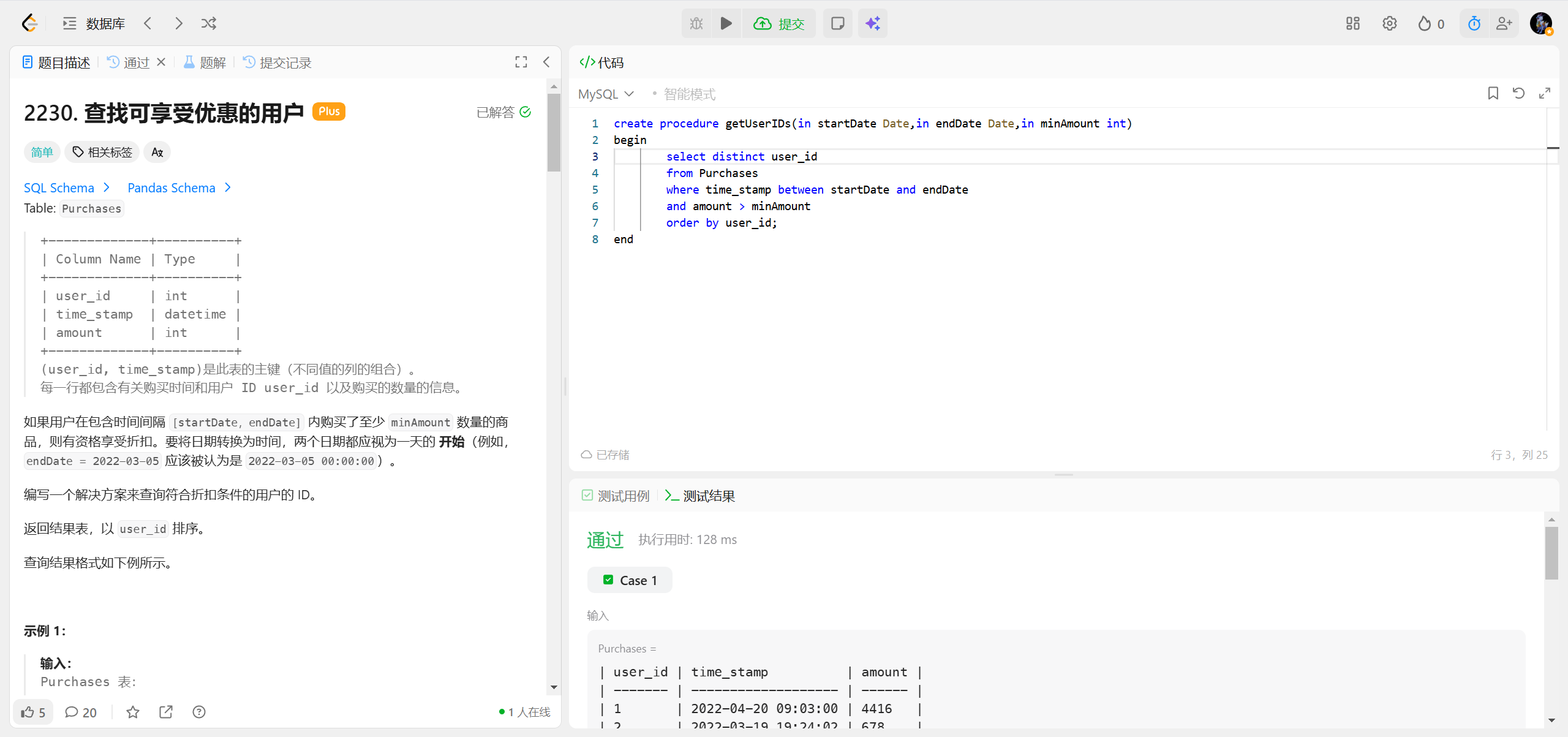1568x737 pixels.
Task: Reset code with the undo arrow icon
Action: coord(1518,93)
